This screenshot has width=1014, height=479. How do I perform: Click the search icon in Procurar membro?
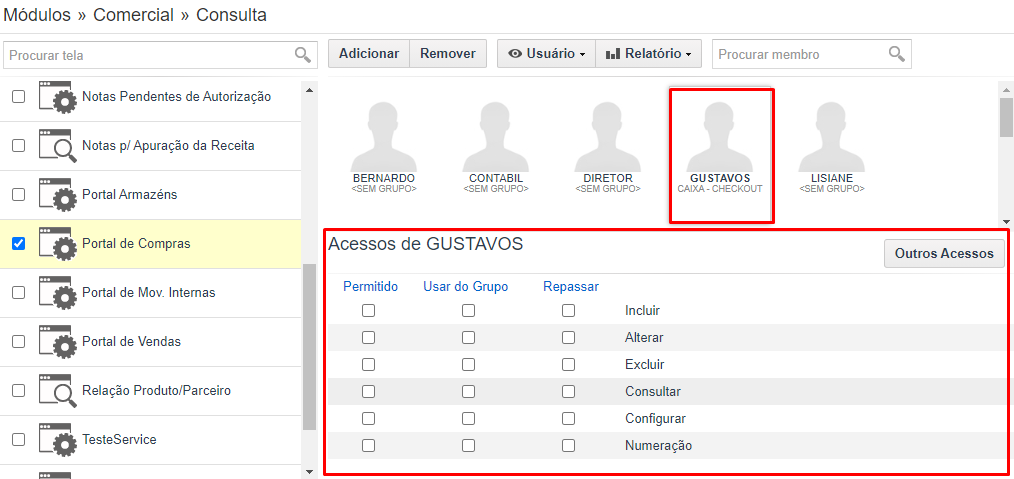click(896, 54)
